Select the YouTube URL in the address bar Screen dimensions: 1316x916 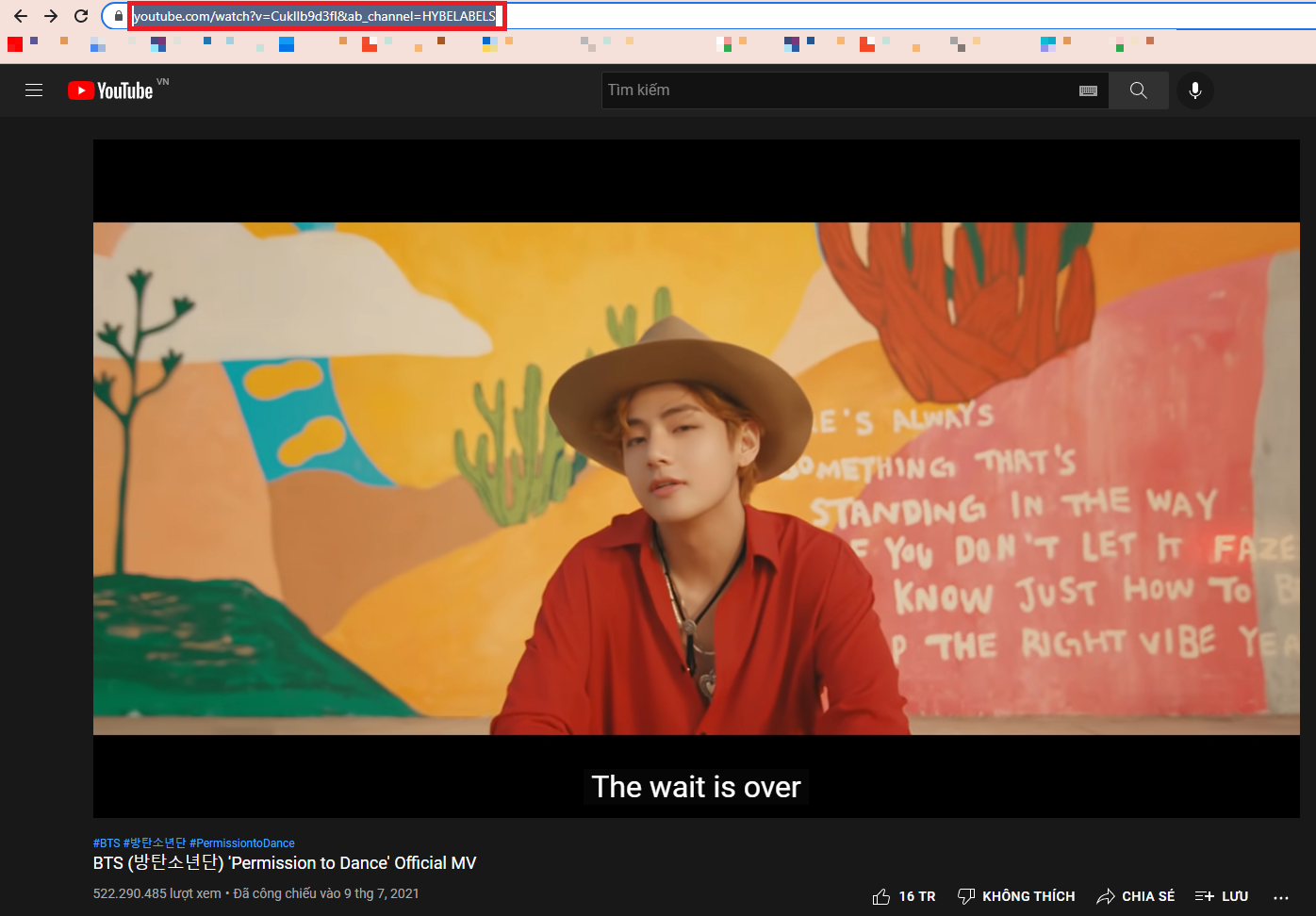[x=314, y=16]
